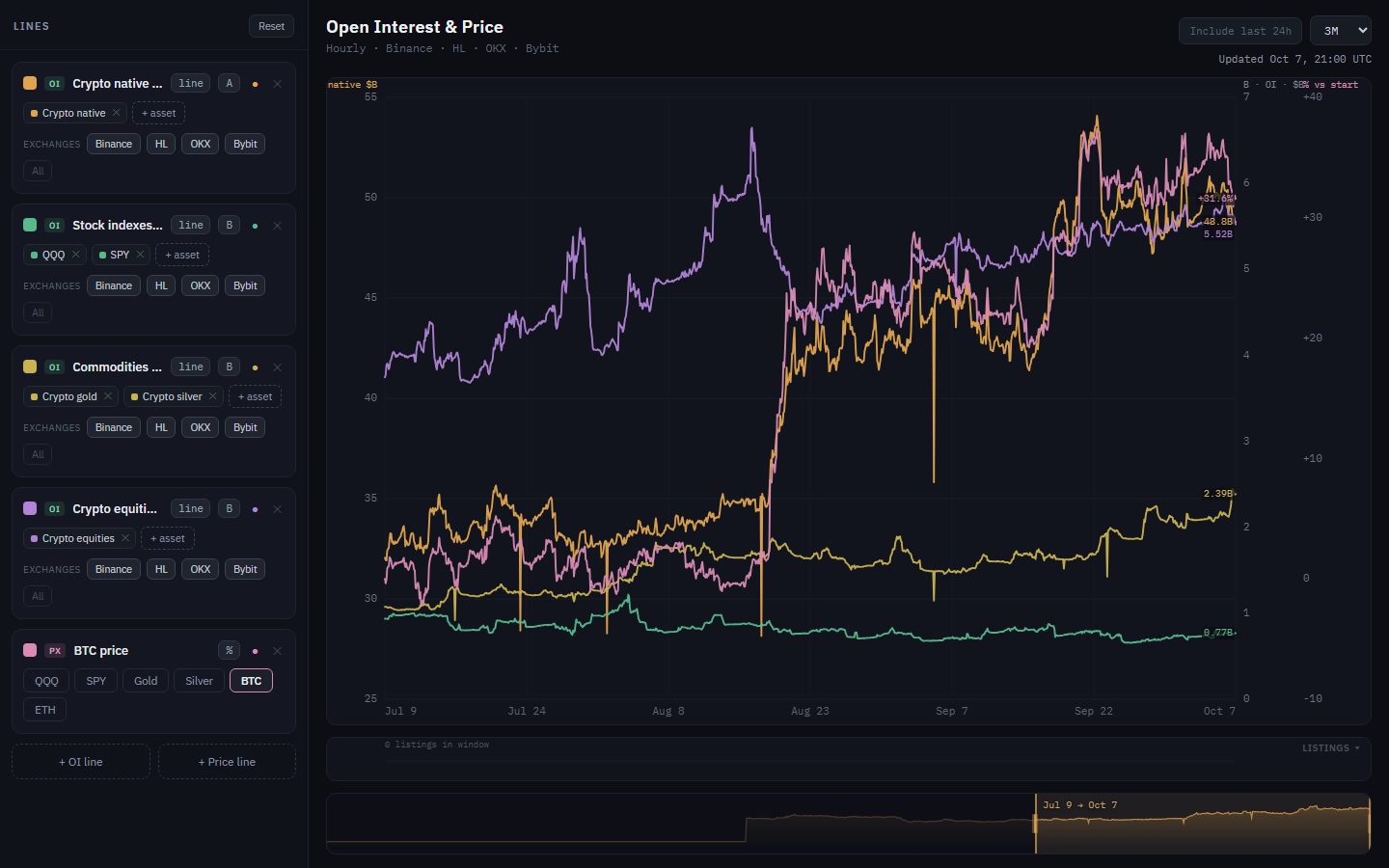Select BTC as the price asset

(x=252, y=681)
